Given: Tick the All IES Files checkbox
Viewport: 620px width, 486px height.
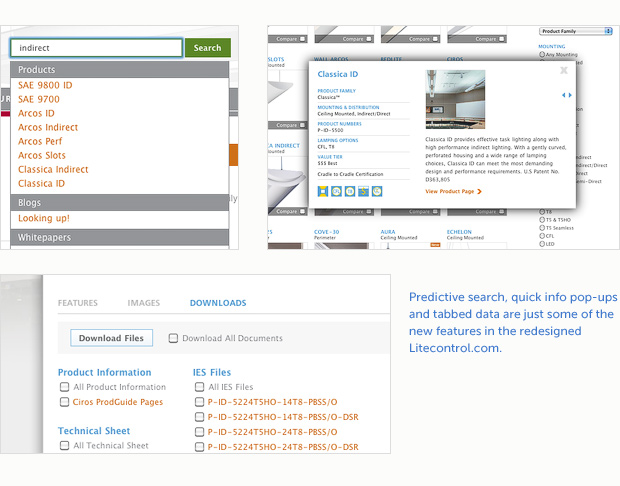Looking at the screenshot, I should coord(199,386).
